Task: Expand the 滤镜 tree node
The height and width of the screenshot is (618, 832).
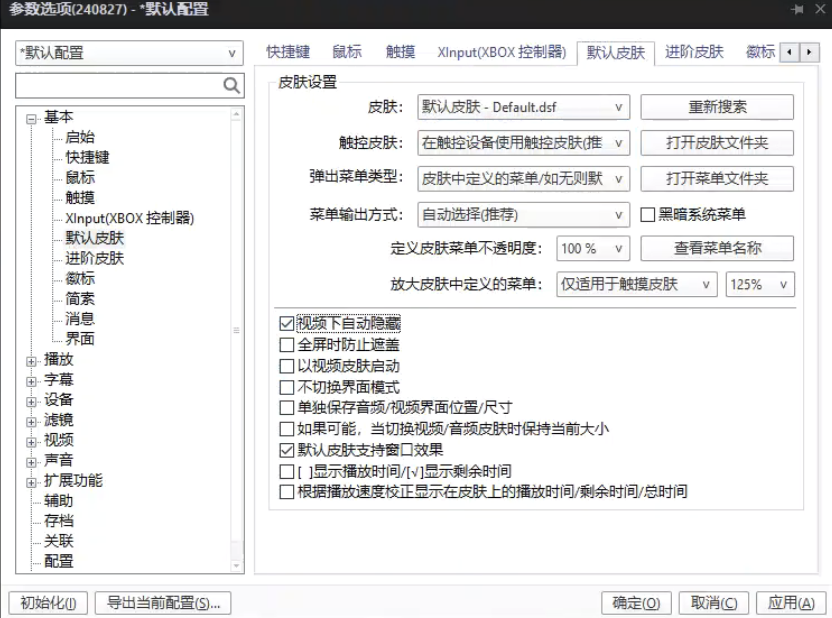Action: click(31, 422)
